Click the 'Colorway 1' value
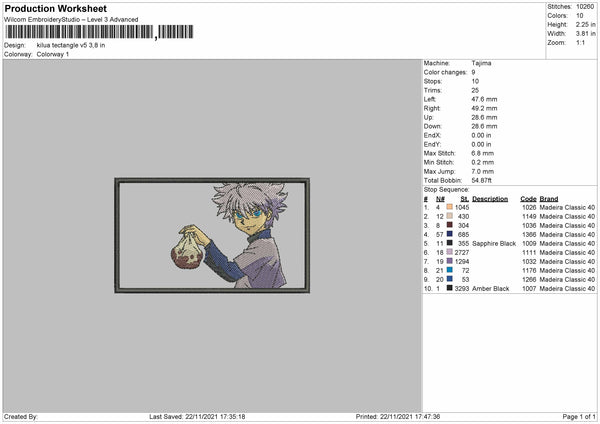Screen dimensions: 600x424 (53, 54)
